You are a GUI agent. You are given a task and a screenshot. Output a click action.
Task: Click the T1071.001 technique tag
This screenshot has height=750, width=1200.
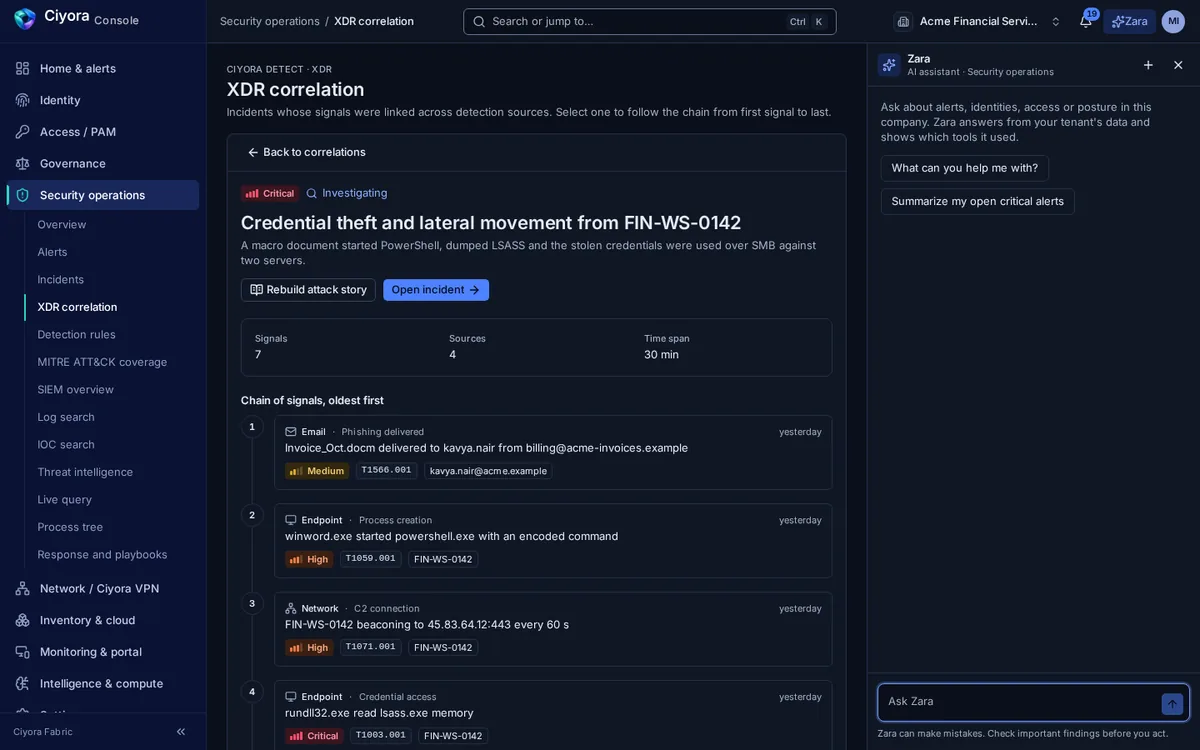(371, 647)
